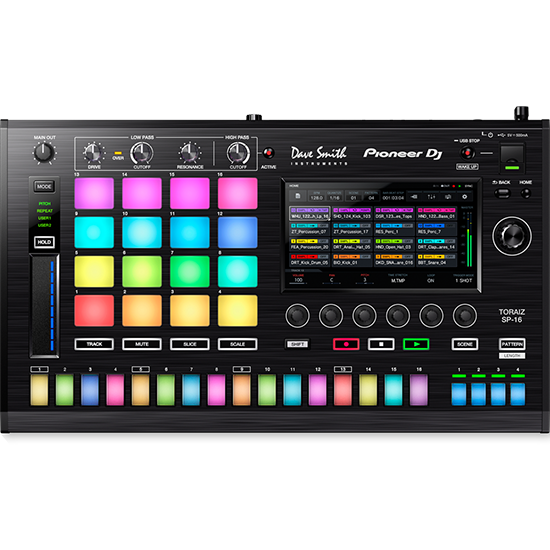Image resolution: width=550 pixels, height=550 pixels.
Task: Select track DRT_Kick_Drum_05 on screen
Action: 309,260
